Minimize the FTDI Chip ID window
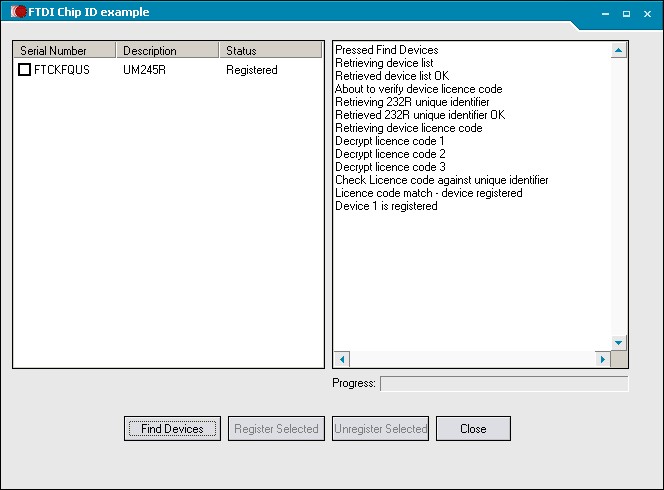This screenshot has width=664, height=490. (x=606, y=13)
